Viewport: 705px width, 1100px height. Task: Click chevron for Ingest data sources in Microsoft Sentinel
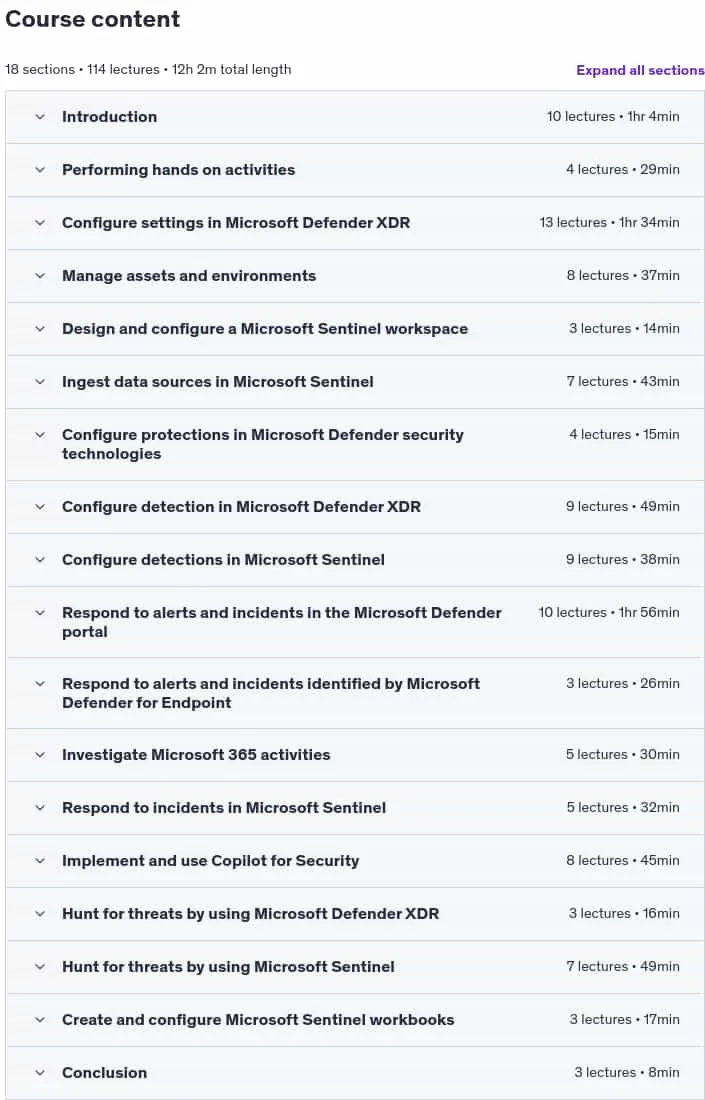[40, 382]
